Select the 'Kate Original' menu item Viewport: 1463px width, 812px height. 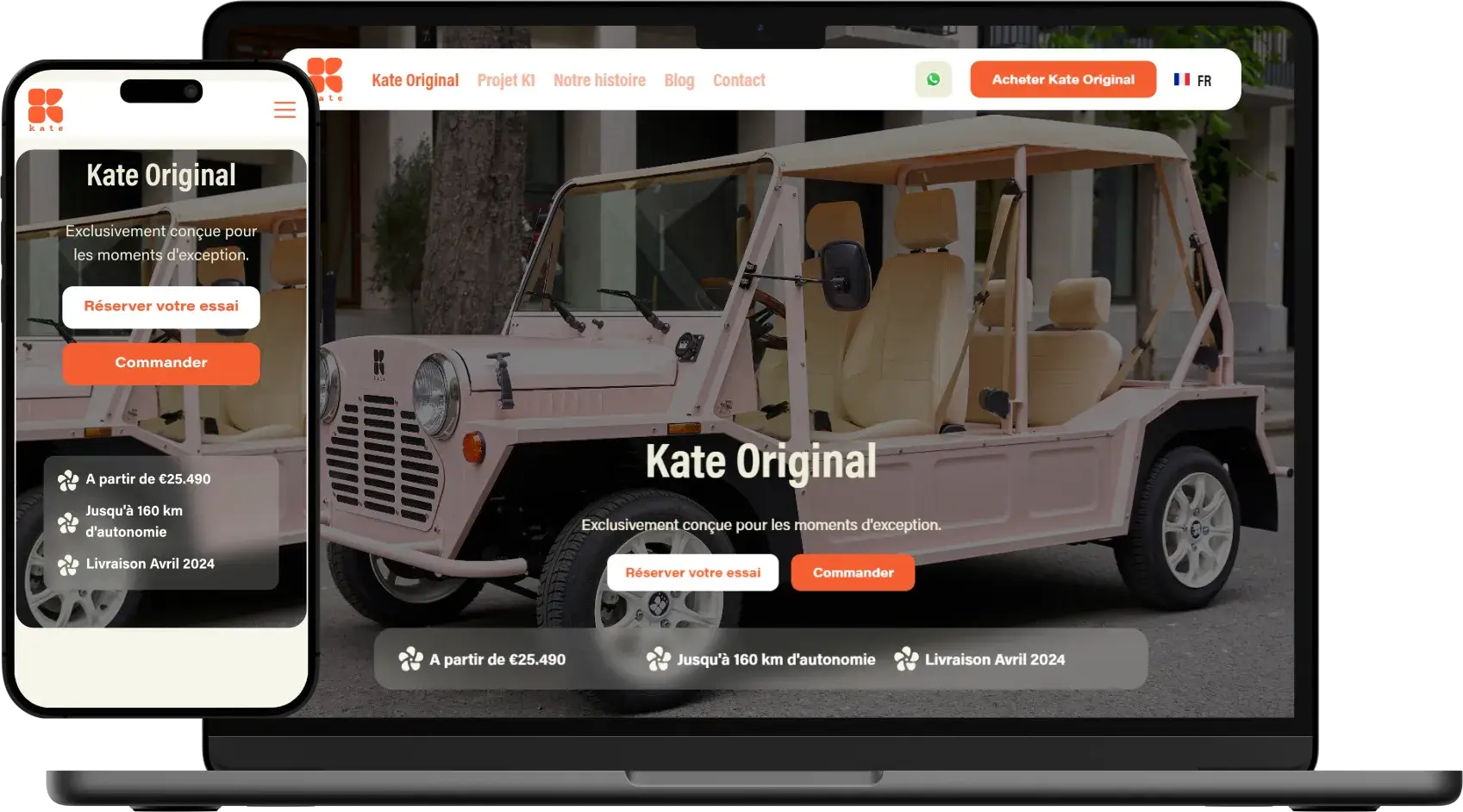[415, 79]
